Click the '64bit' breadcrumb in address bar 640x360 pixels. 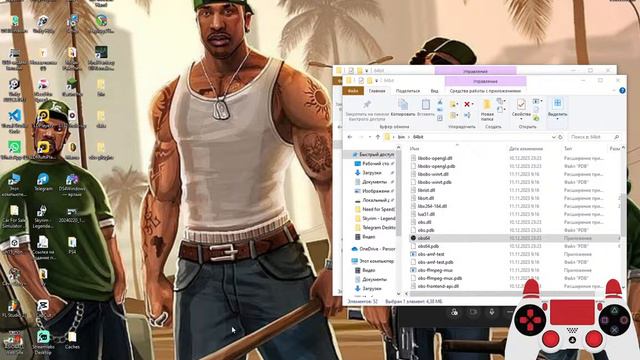[x=418, y=137]
